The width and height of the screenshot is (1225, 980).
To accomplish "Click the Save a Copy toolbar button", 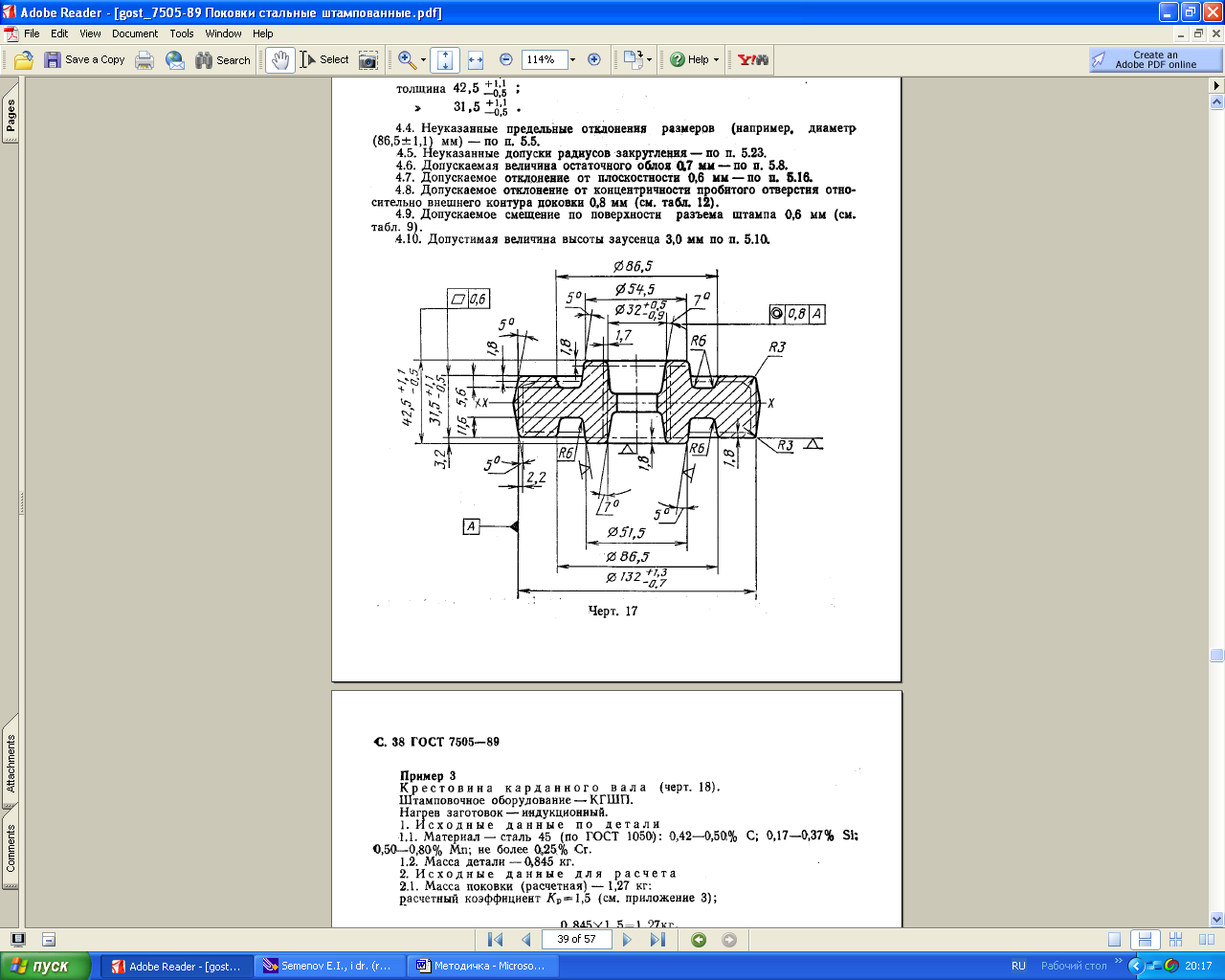I will (x=85, y=60).
